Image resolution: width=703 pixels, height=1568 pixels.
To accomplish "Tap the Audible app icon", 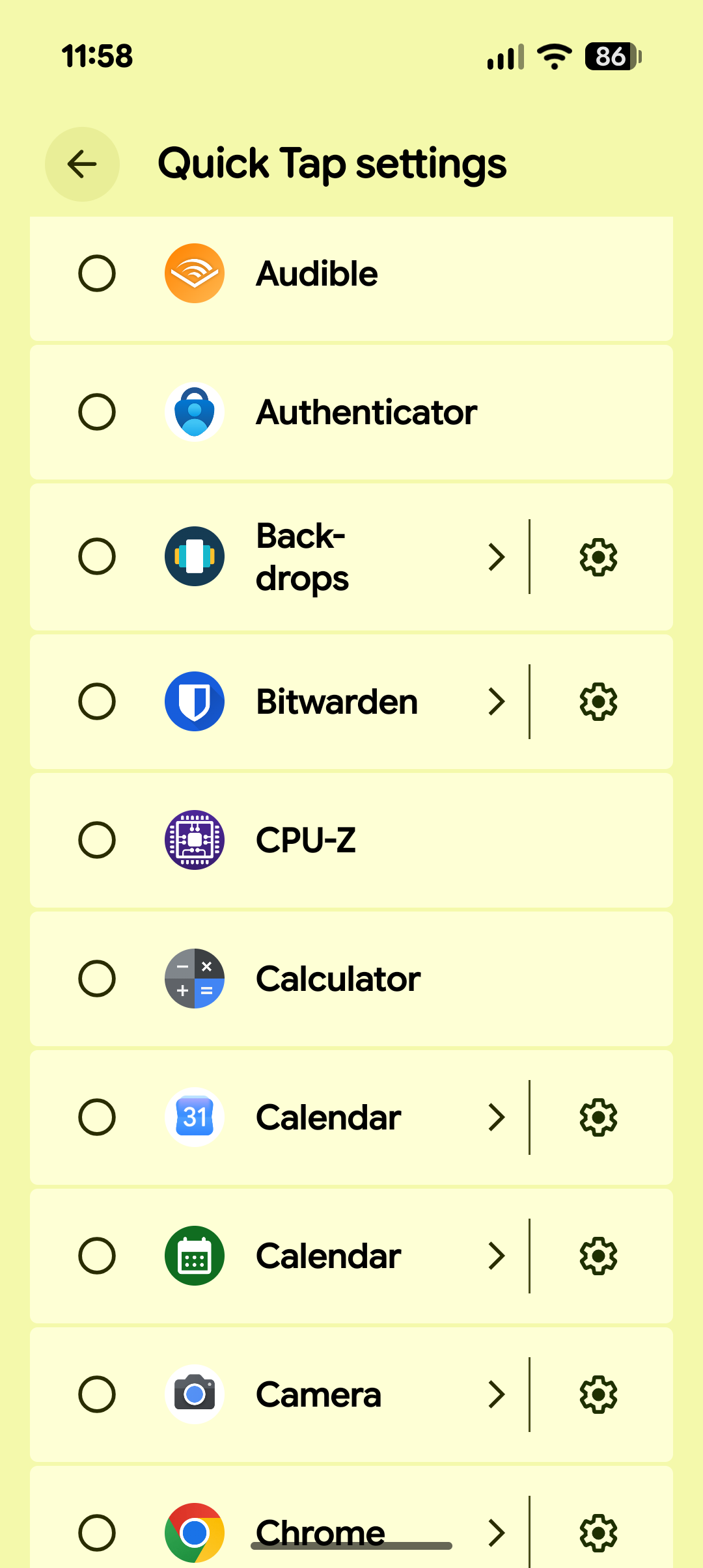I will (x=195, y=273).
